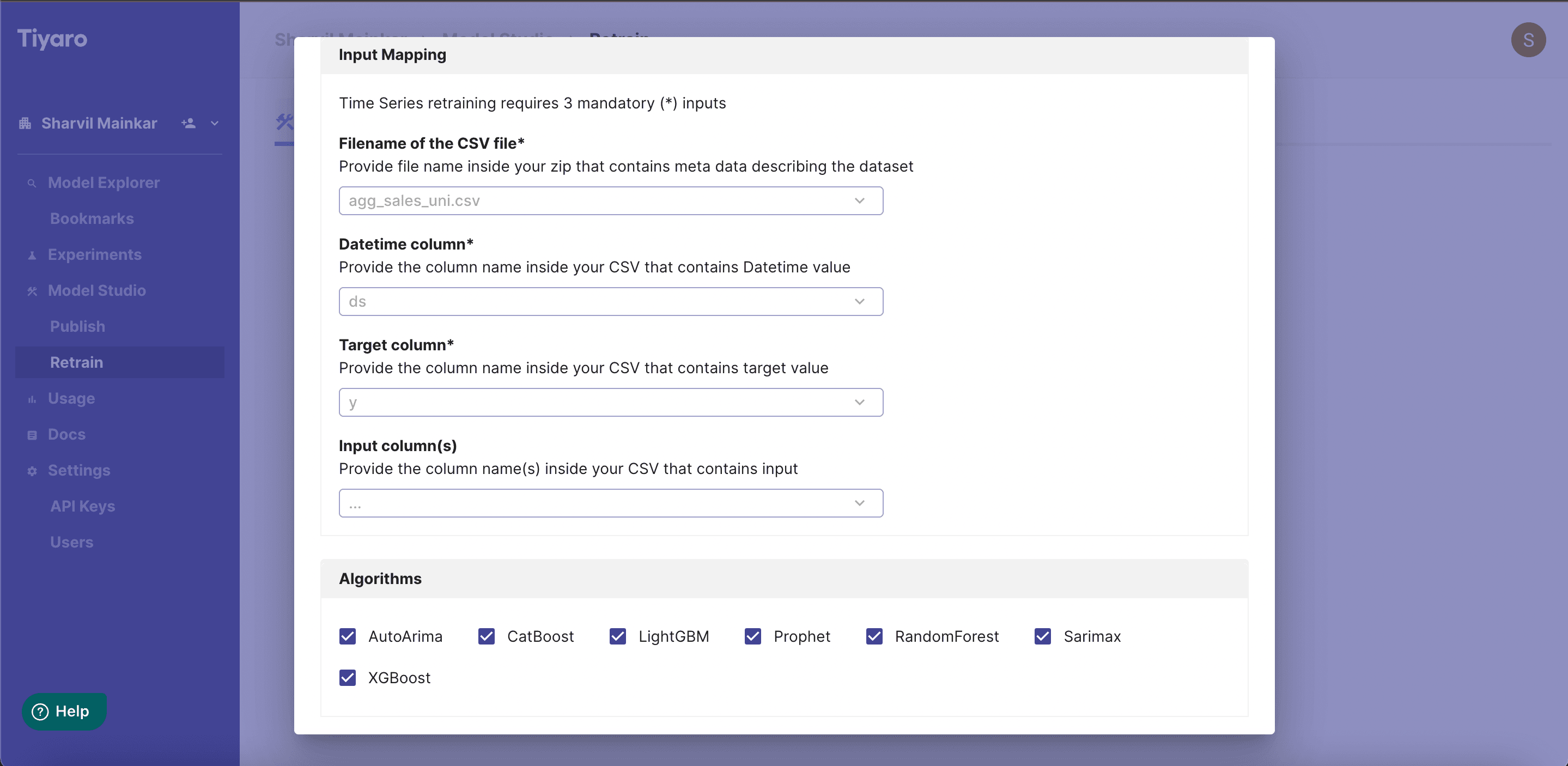Click the organization building icon
This screenshot has height=766, width=1568.
pos(25,124)
